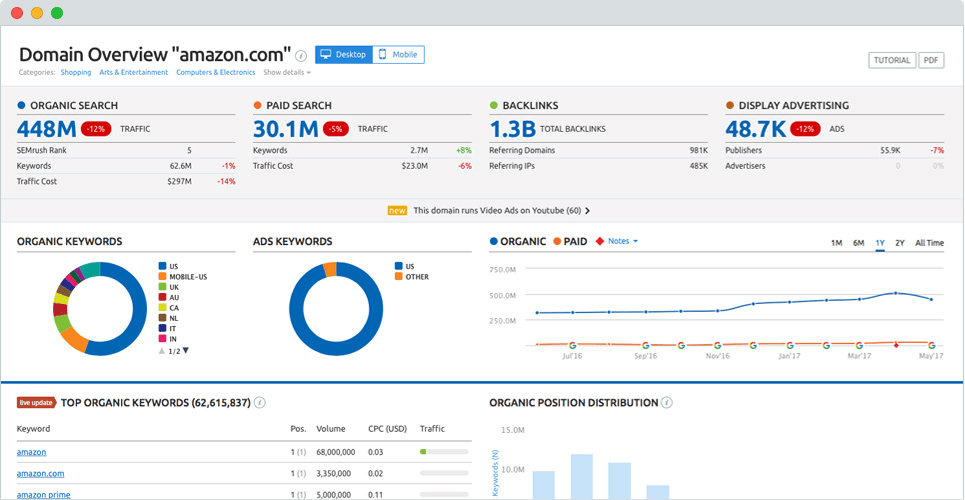The height and width of the screenshot is (500, 965).
Task: Select the 1M time range tab
Action: pos(836,243)
